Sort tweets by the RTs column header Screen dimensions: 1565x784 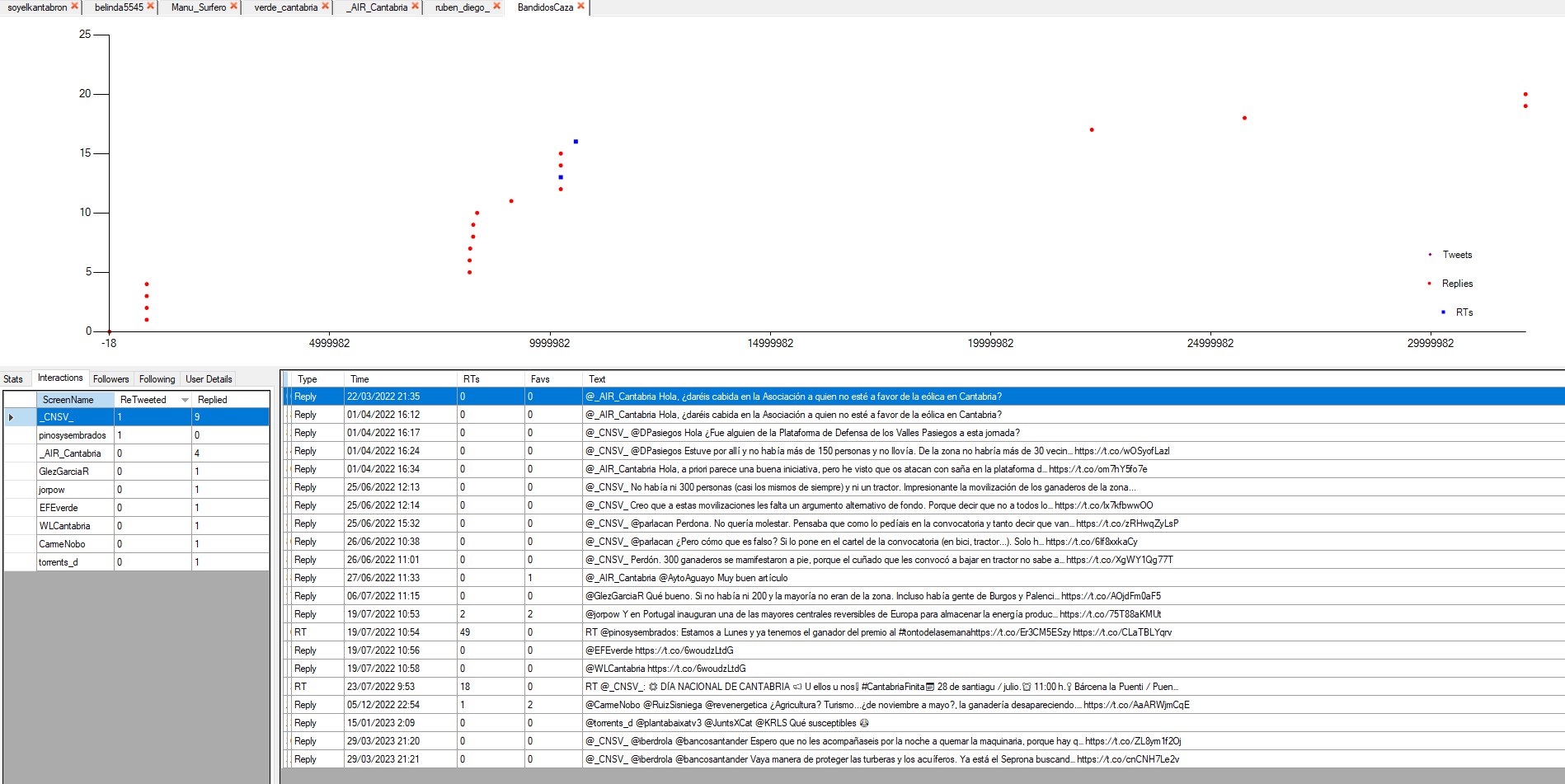491,379
